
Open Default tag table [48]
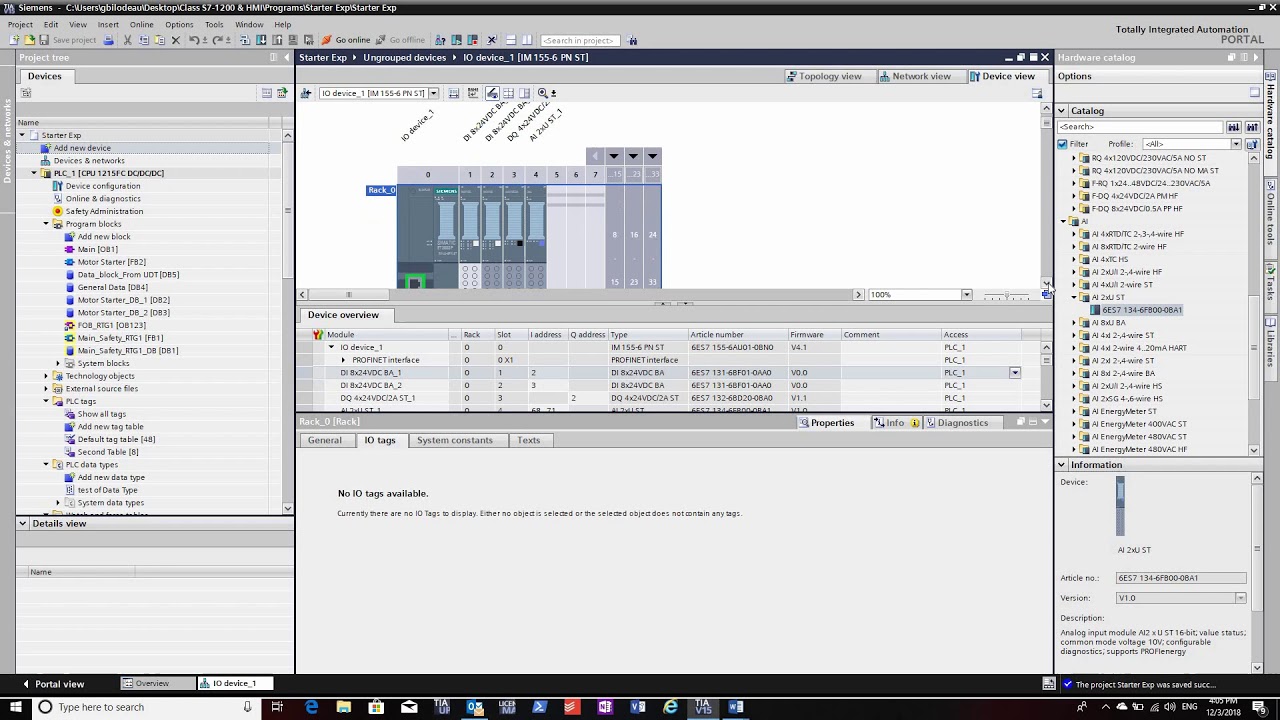[x=116, y=439]
